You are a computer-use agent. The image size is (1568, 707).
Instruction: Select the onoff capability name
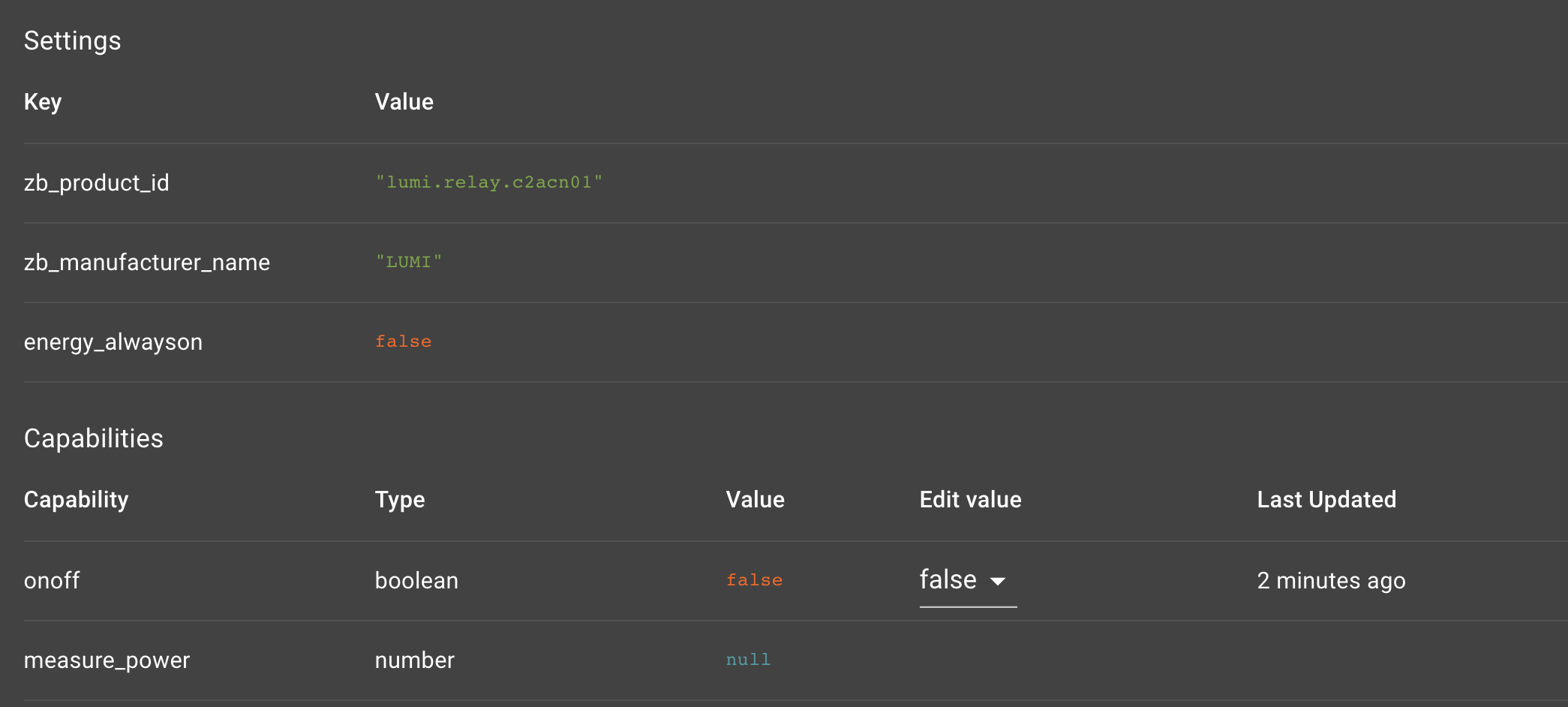52,581
